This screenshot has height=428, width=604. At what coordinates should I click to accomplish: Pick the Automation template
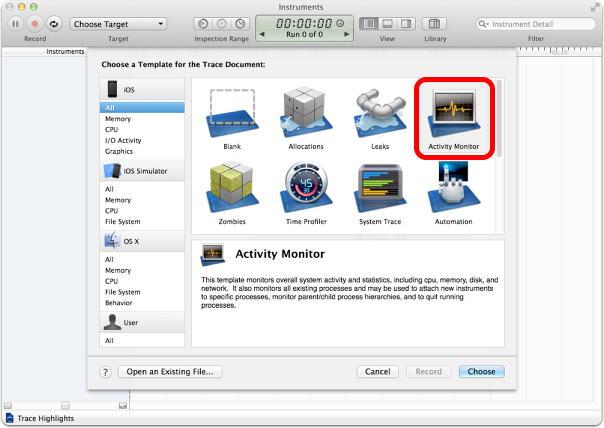(453, 190)
